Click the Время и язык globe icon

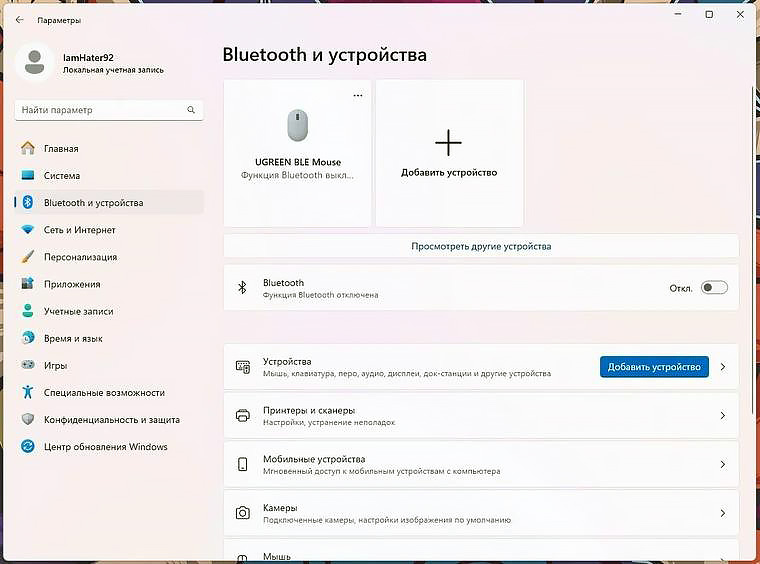28,338
